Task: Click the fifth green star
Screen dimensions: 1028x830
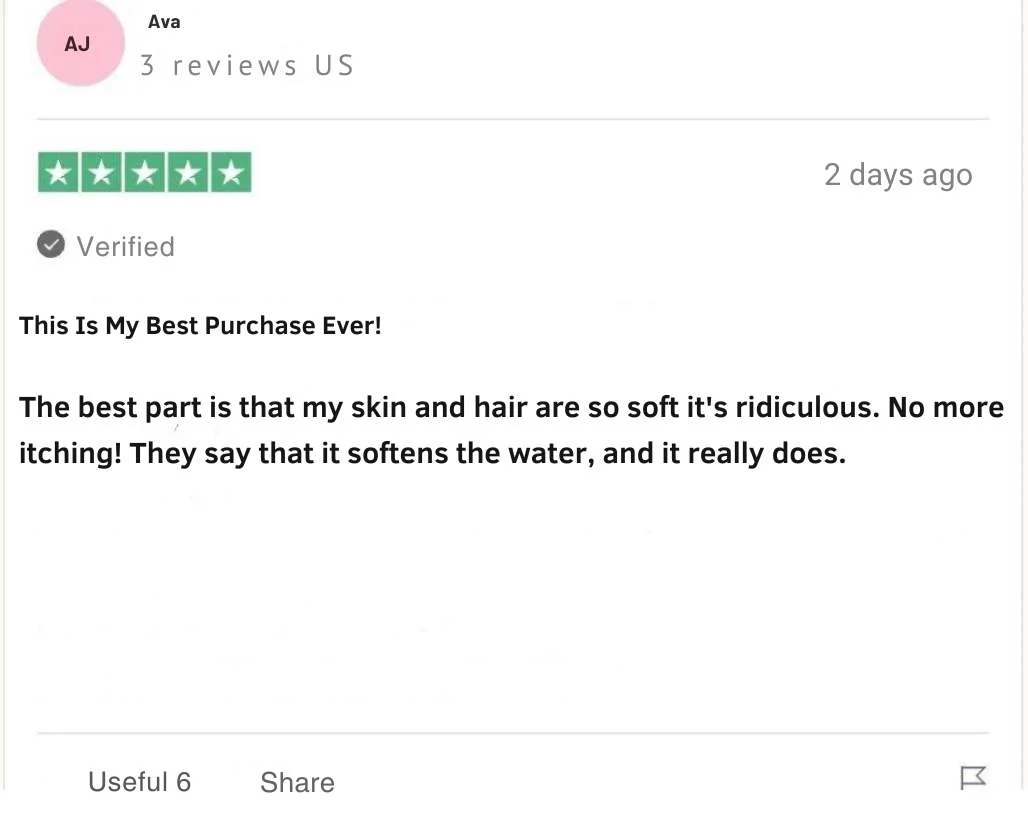Action: 231,172
